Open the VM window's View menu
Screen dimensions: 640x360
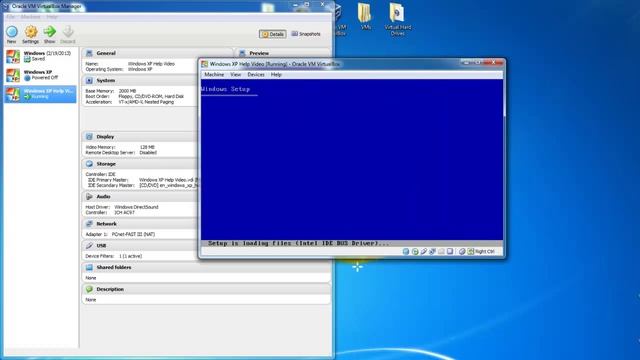tap(236, 75)
